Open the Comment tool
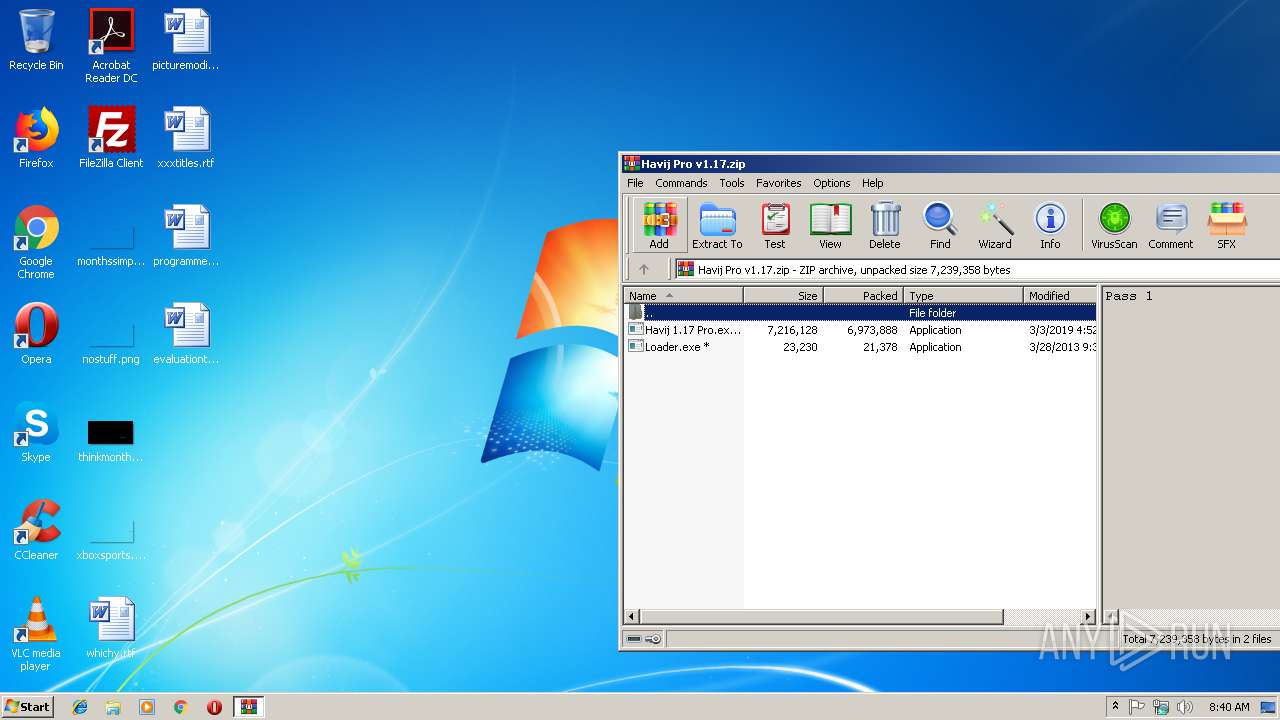Screen dimensions: 1280x720 click(x=1171, y=225)
